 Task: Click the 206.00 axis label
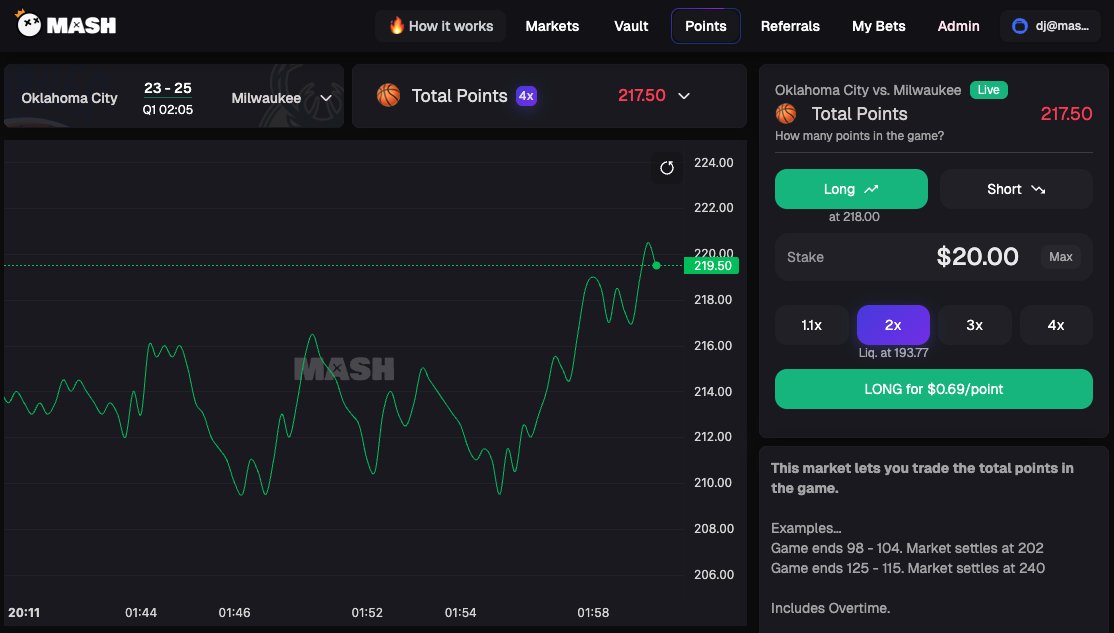[713, 575]
